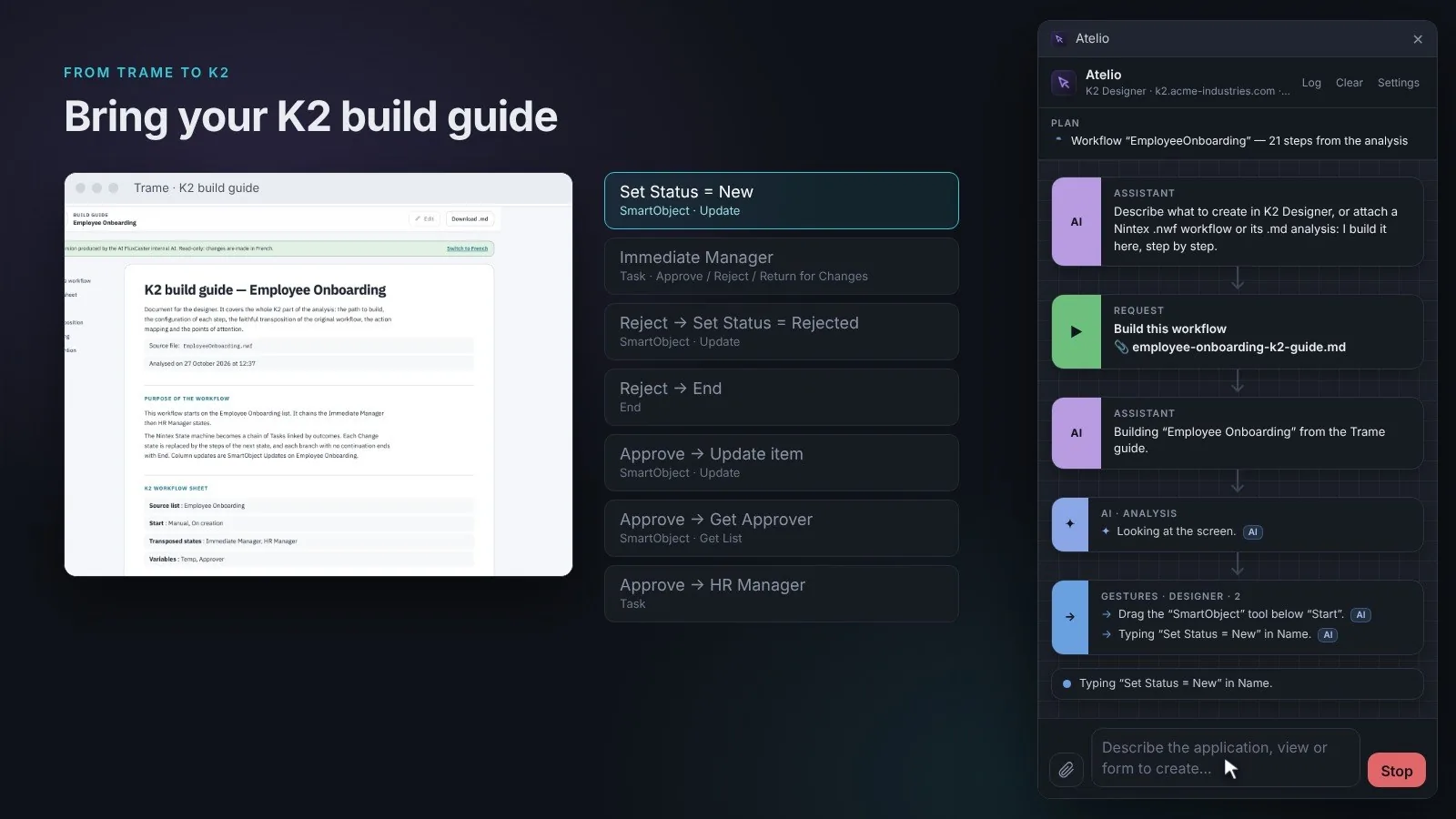Click the 'Build this workflow' request text

(x=1170, y=329)
